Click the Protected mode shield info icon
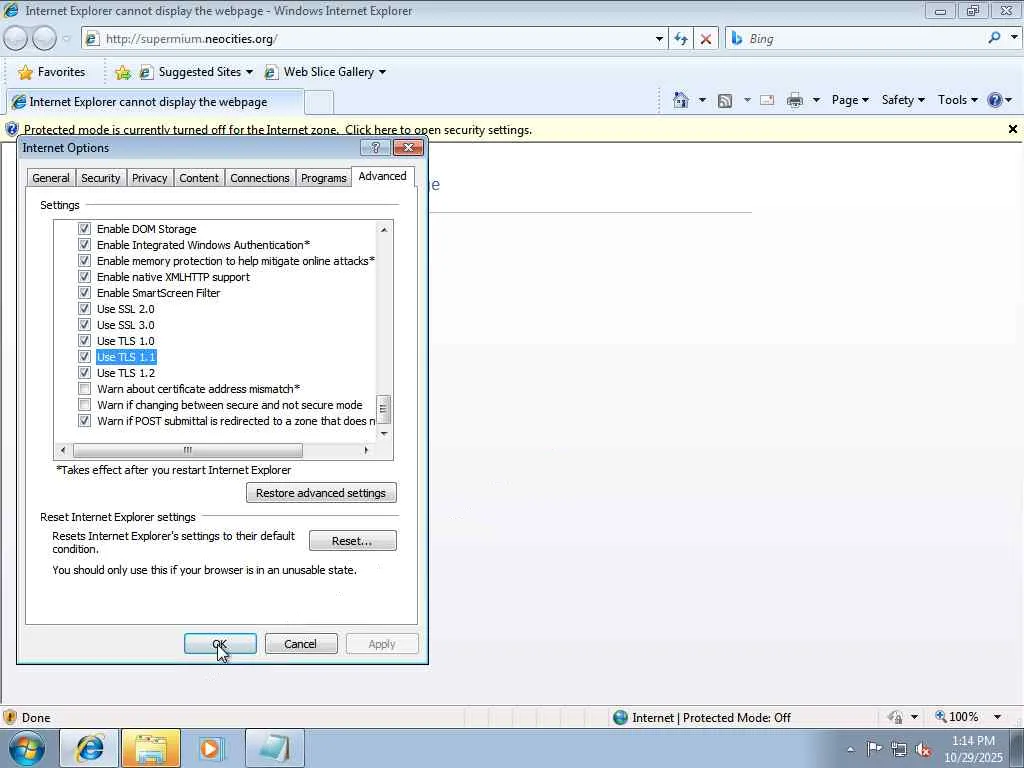Viewport: 1024px width, 768px height. pyautogui.click(x=11, y=129)
